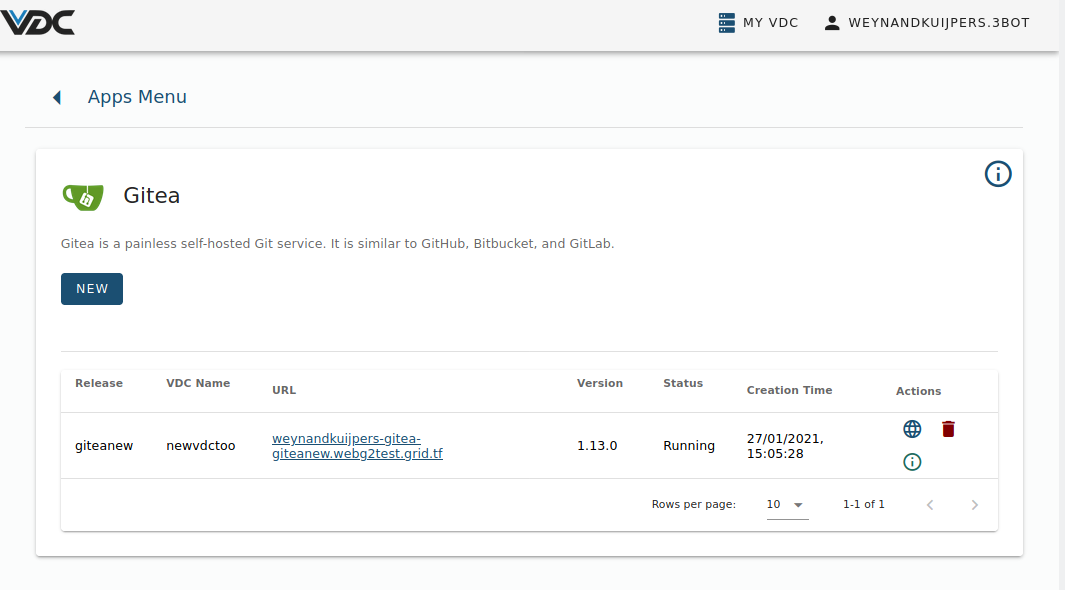This screenshot has height=590, width=1065.
Task: Sort by the Version column header
Action: (x=600, y=383)
